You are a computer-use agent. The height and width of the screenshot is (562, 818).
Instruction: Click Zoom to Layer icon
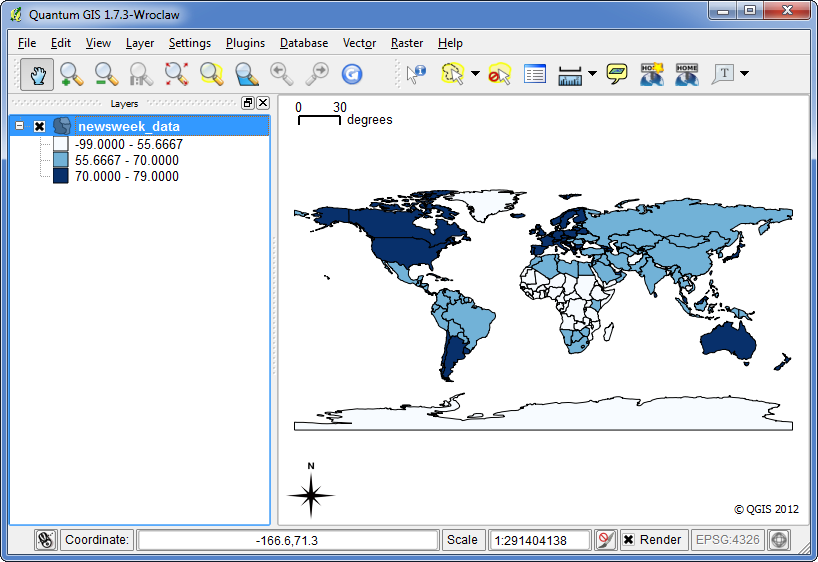246,74
